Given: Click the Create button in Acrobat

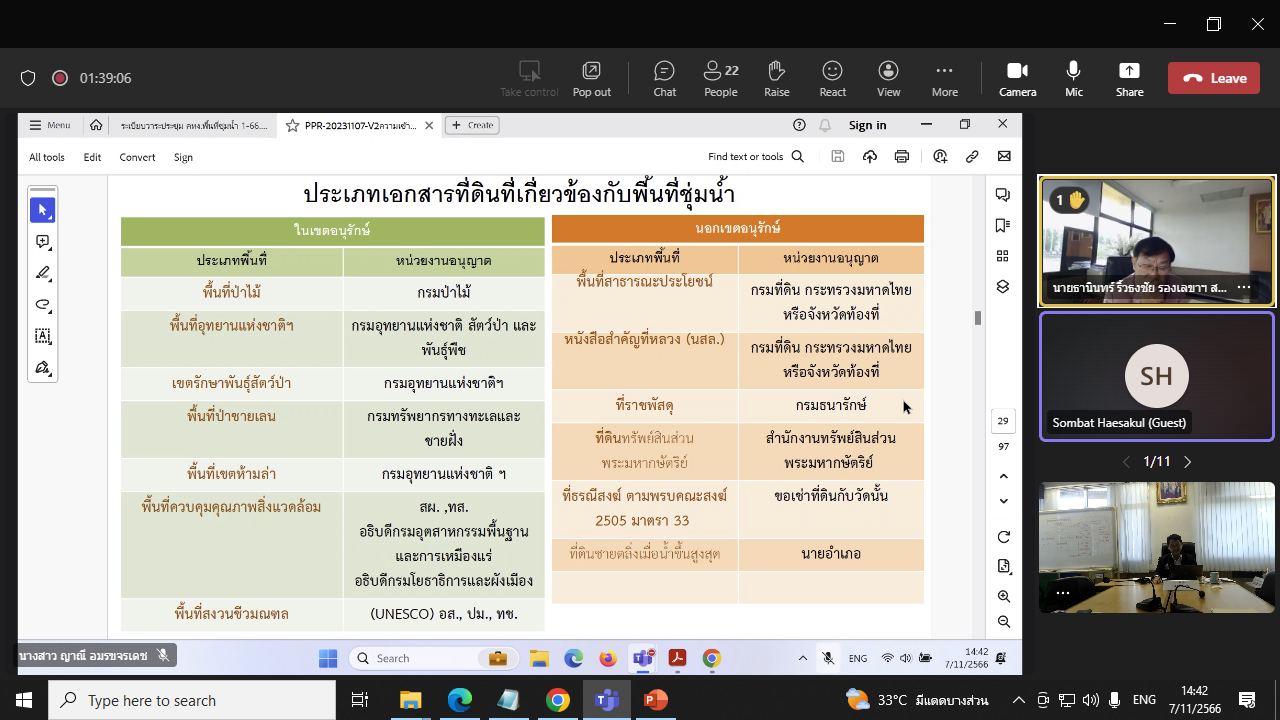Looking at the screenshot, I should coord(472,125).
